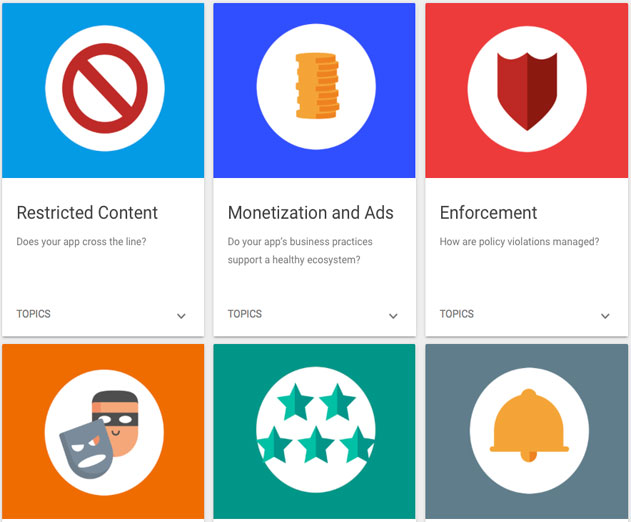Open the Enforcement heading

coord(488,213)
